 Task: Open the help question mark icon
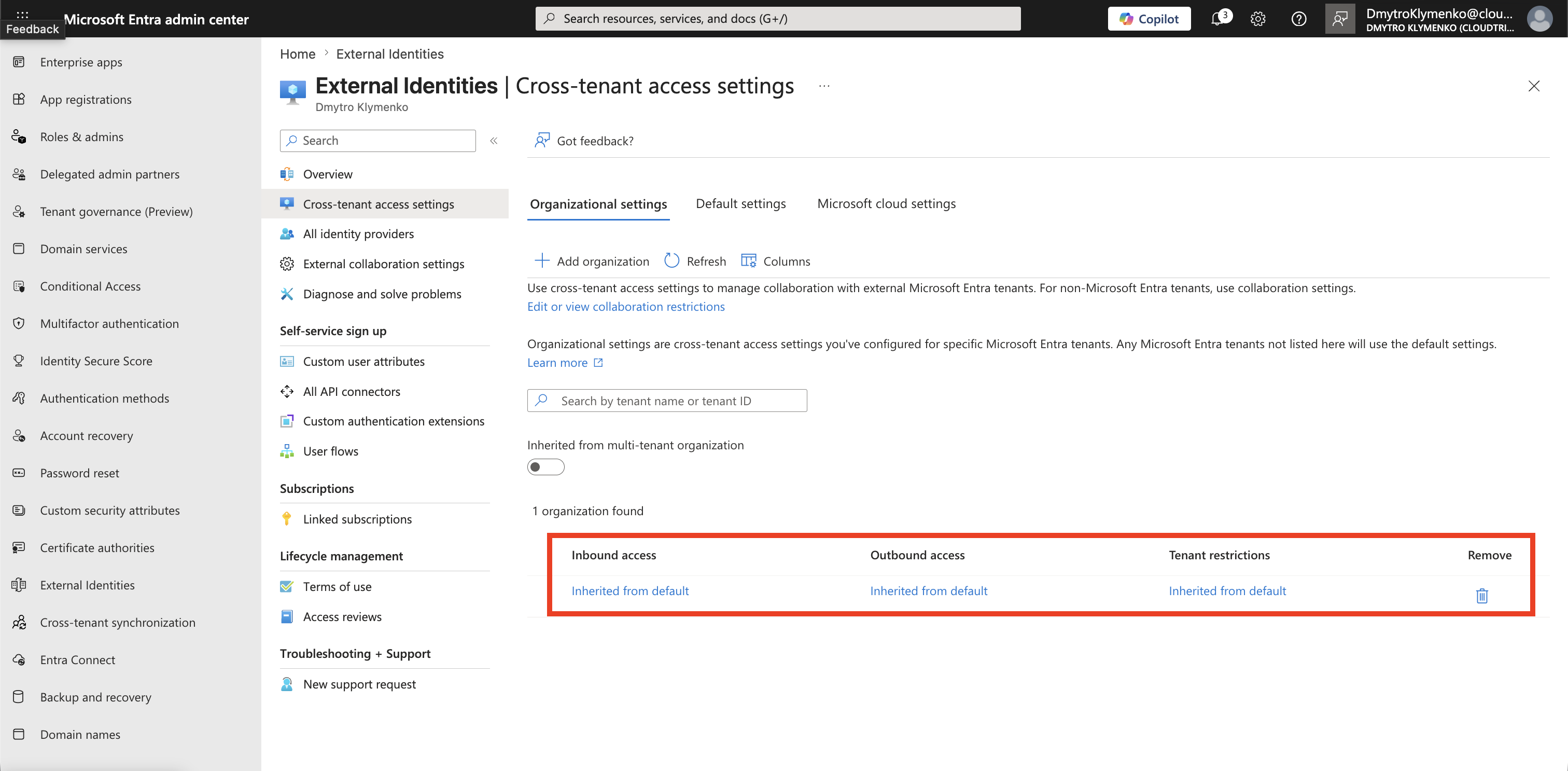1299,19
